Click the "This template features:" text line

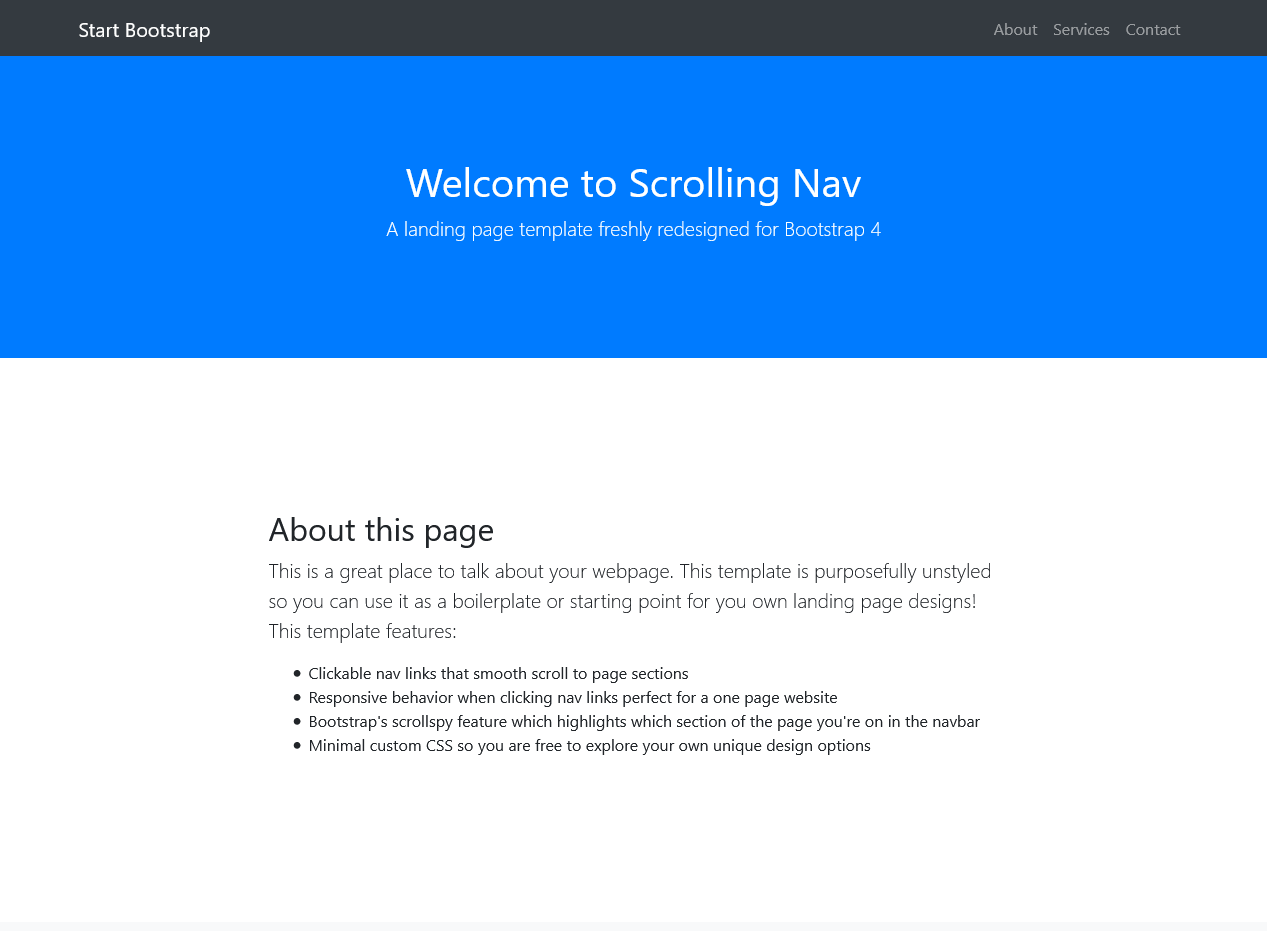pyautogui.click(x=362, y=632)
